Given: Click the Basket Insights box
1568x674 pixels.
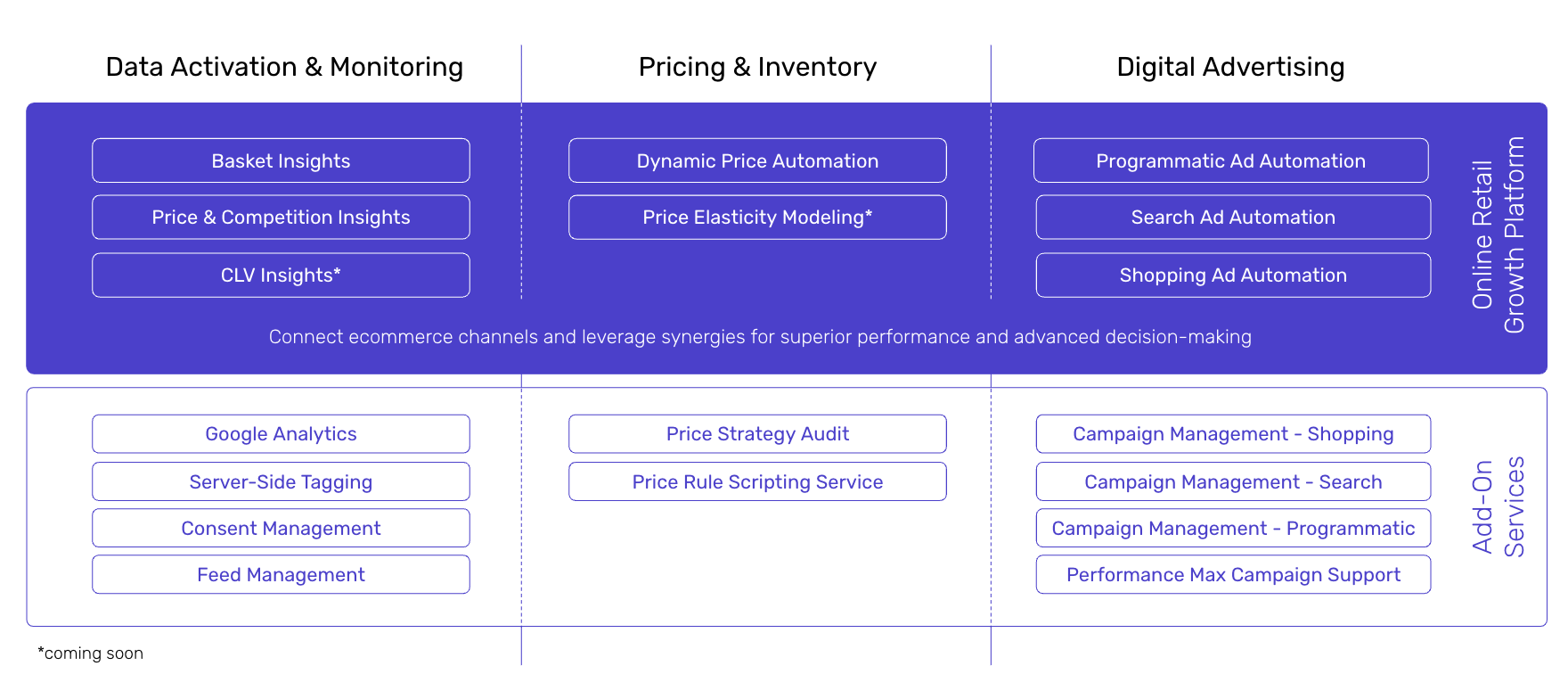Looking at the screenshot, I should click(281, 160).
